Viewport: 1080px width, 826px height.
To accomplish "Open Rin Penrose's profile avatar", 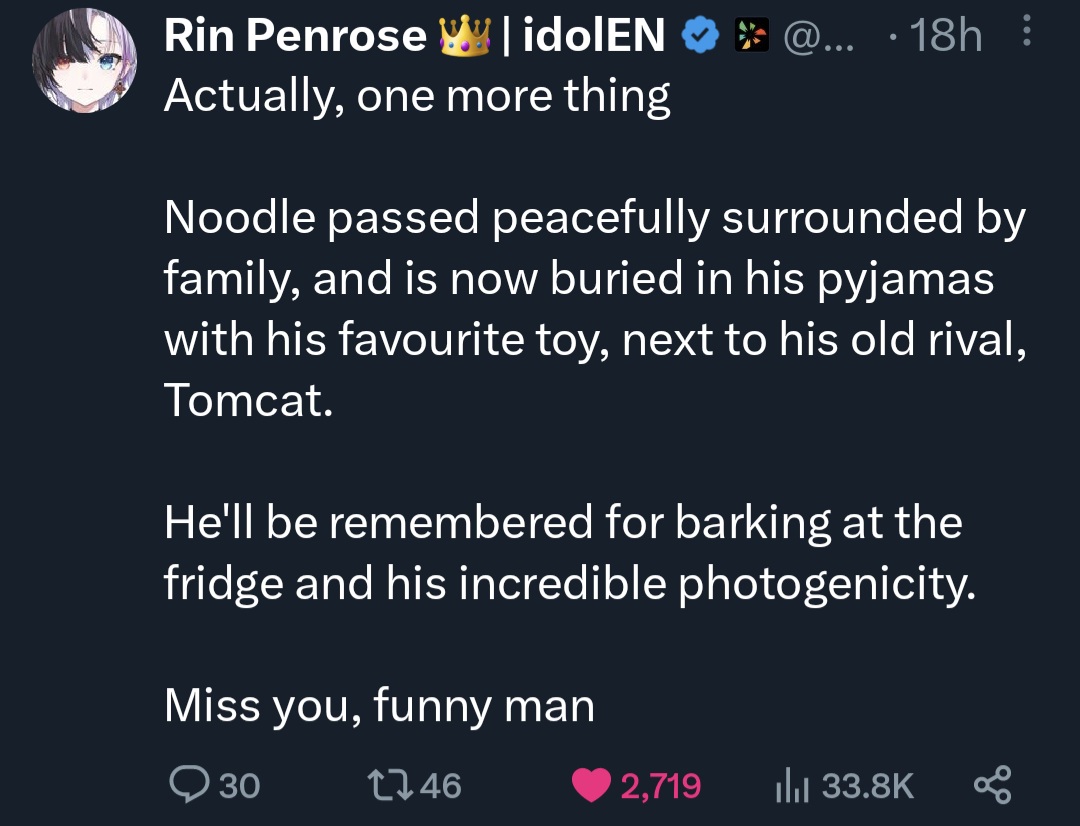I will tap(84, 60).
